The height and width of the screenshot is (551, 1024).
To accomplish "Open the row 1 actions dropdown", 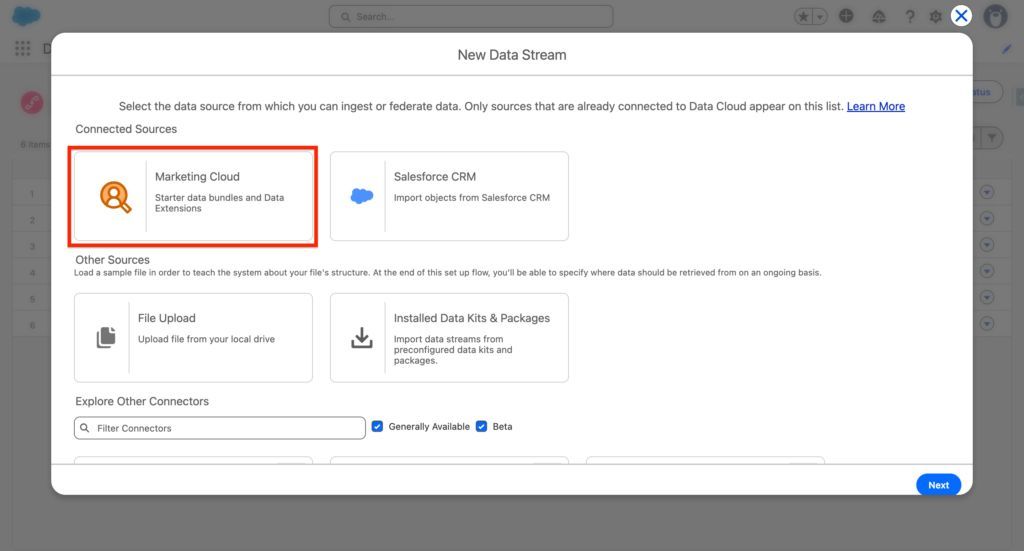I will [987, 193].
